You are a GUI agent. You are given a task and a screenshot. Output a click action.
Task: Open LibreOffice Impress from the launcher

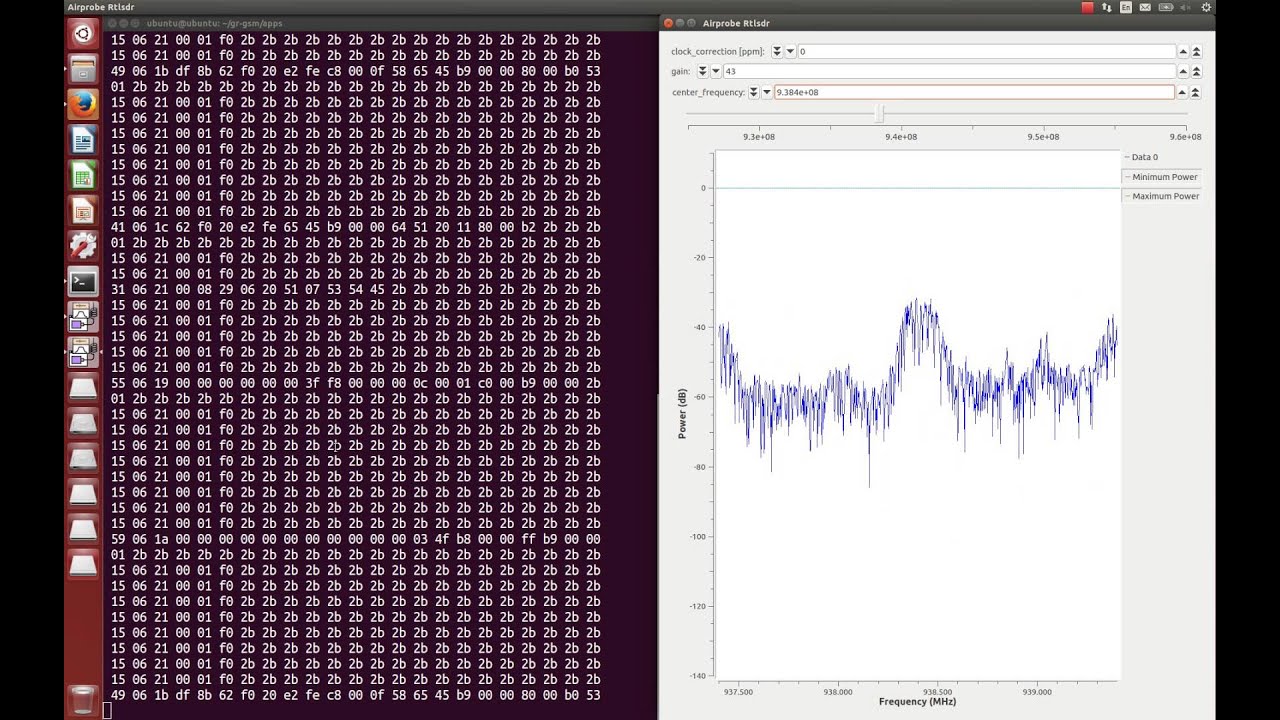coord(83,211)
